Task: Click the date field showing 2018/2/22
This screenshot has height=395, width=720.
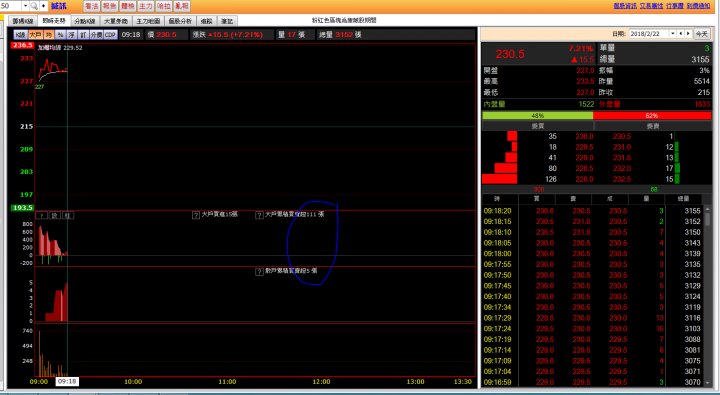Action: coord(649,34)
